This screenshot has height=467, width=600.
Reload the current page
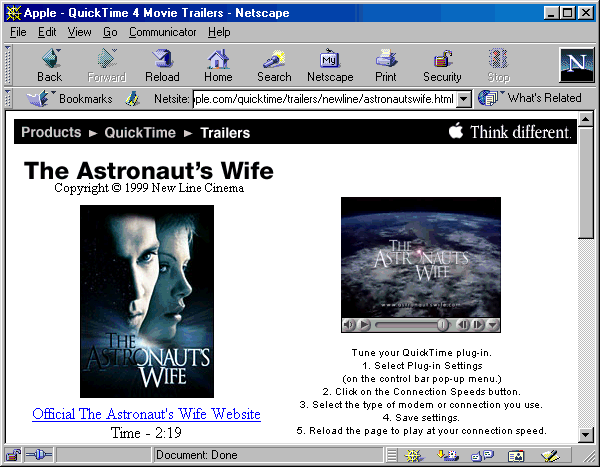162,65
